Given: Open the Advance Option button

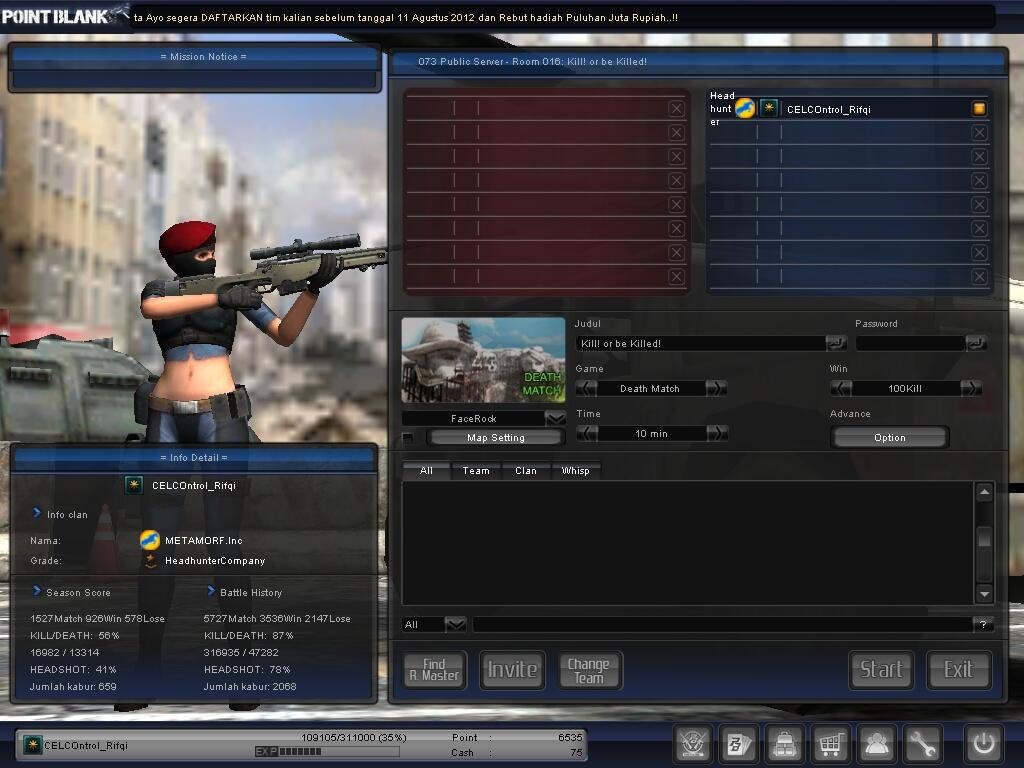Looking at the screenshot, I should [889, 438].
